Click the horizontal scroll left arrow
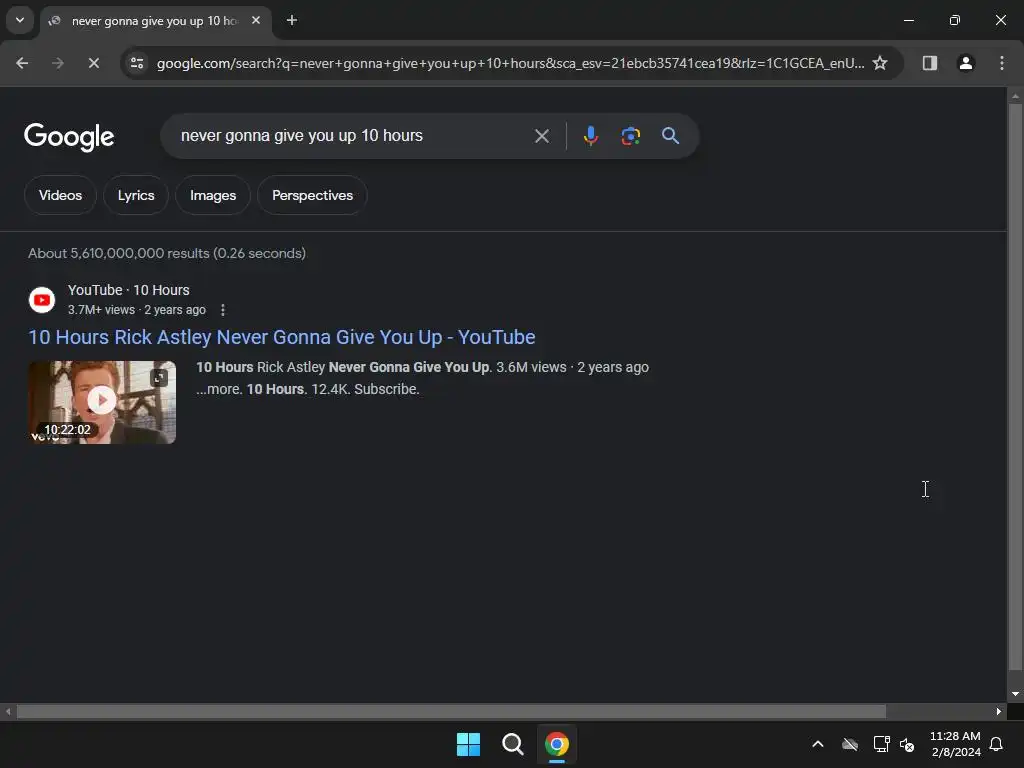The image size is (1024, 768). pyautogui.click(x=8, y=711)
